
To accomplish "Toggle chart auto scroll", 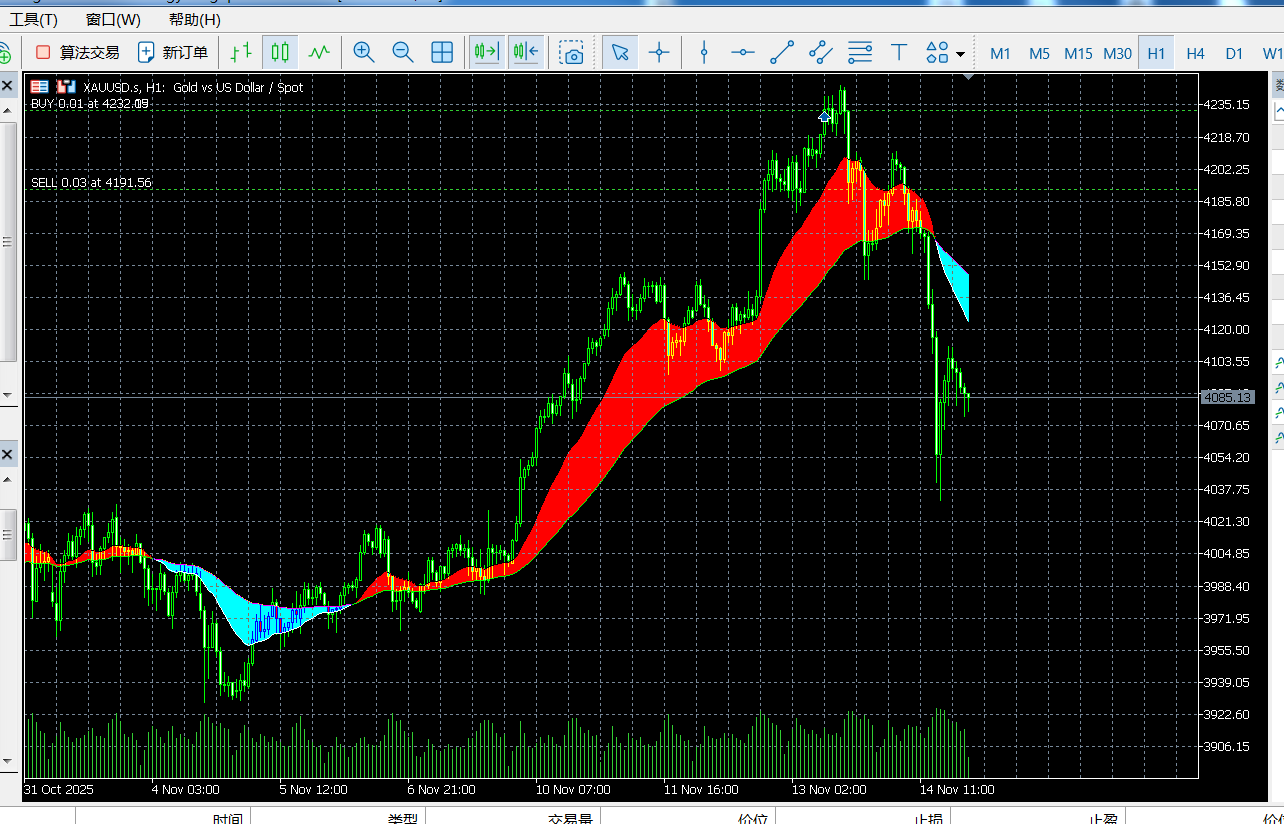I will point(487,53).
